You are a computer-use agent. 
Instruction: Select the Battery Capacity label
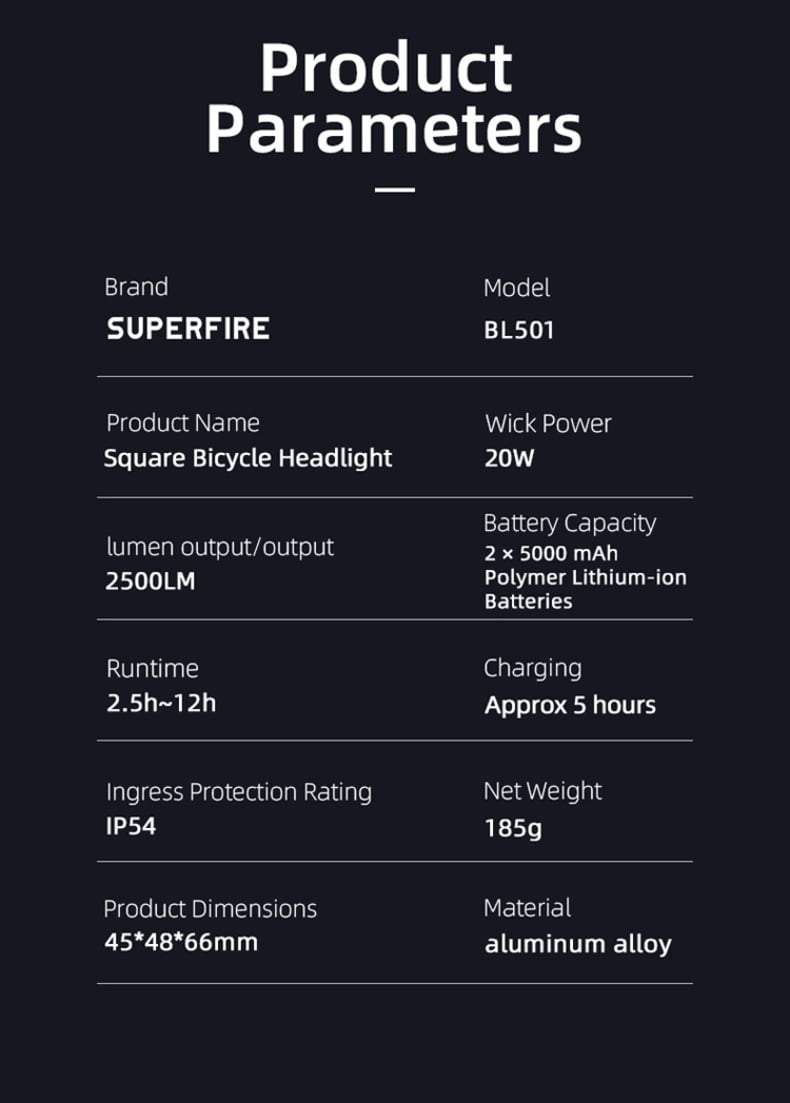point(570,523)
